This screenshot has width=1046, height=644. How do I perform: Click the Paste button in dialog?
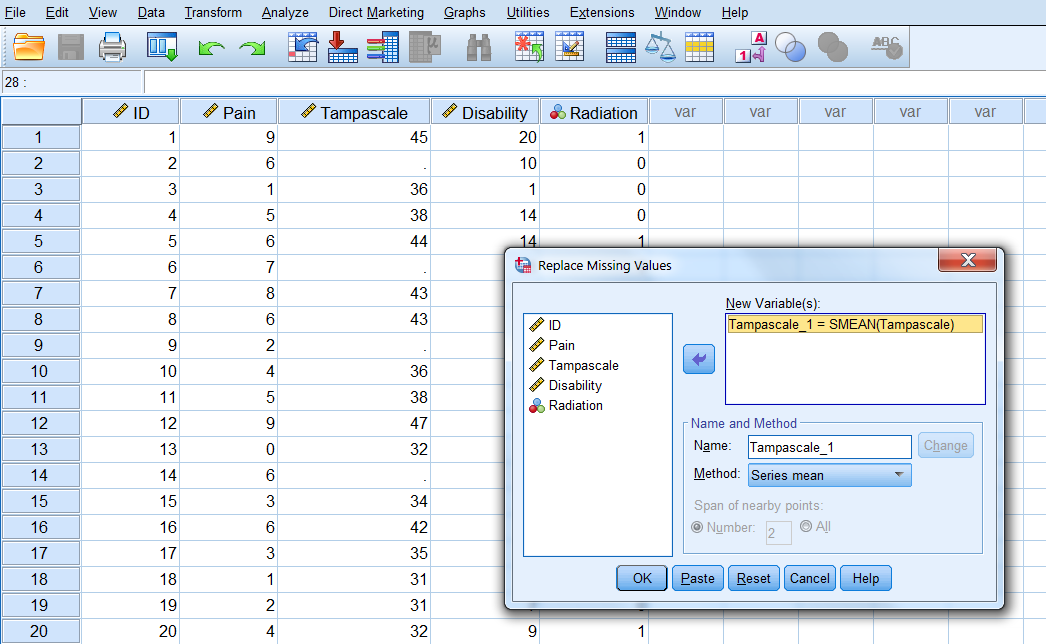click(698, 578)
